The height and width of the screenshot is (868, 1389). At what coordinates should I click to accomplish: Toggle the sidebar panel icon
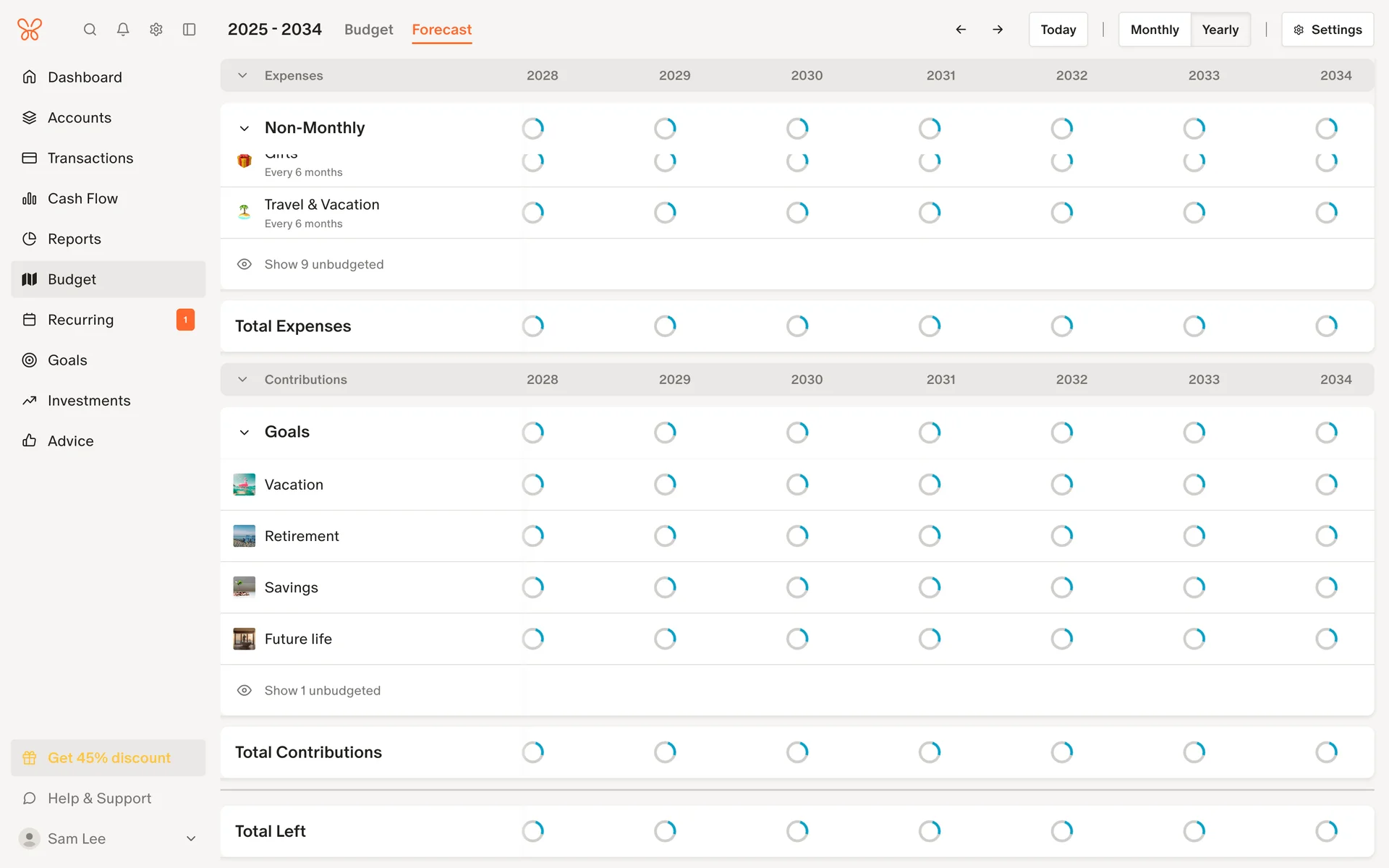[190, 30]
